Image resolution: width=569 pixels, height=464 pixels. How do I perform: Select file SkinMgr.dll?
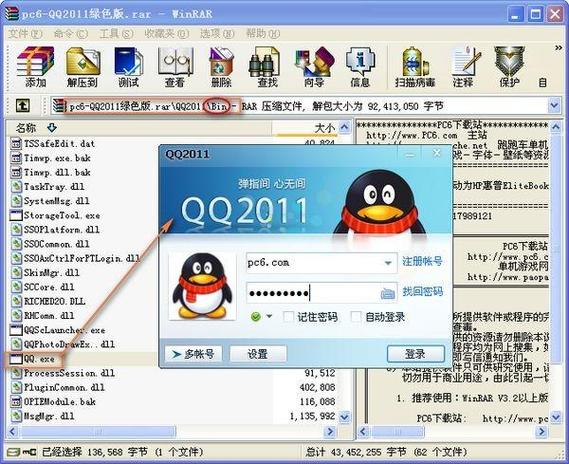coord(45,273)
